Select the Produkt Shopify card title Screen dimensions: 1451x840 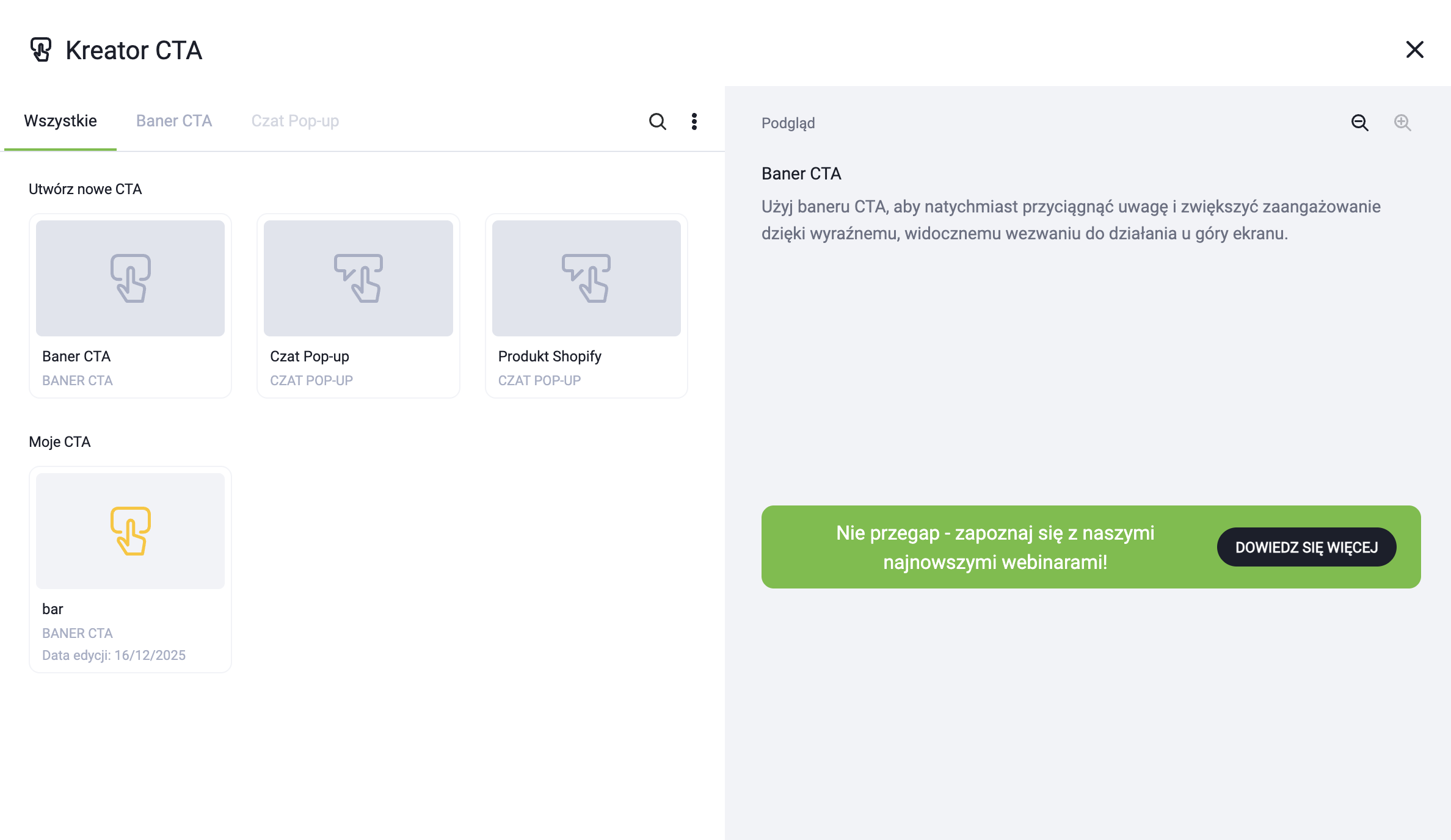point(550,357)
